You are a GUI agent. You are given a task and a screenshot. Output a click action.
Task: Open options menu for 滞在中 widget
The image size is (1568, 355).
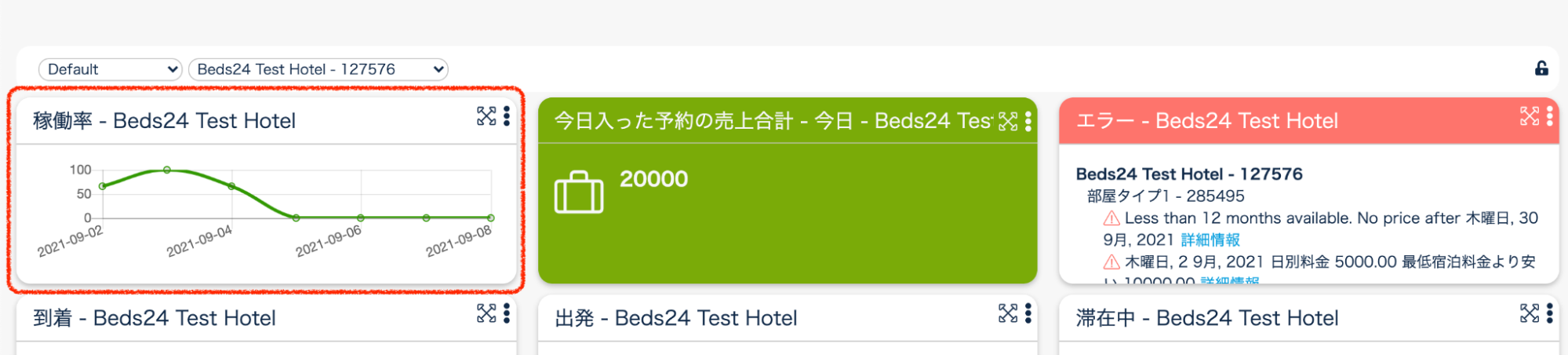tap(1550, 313)
